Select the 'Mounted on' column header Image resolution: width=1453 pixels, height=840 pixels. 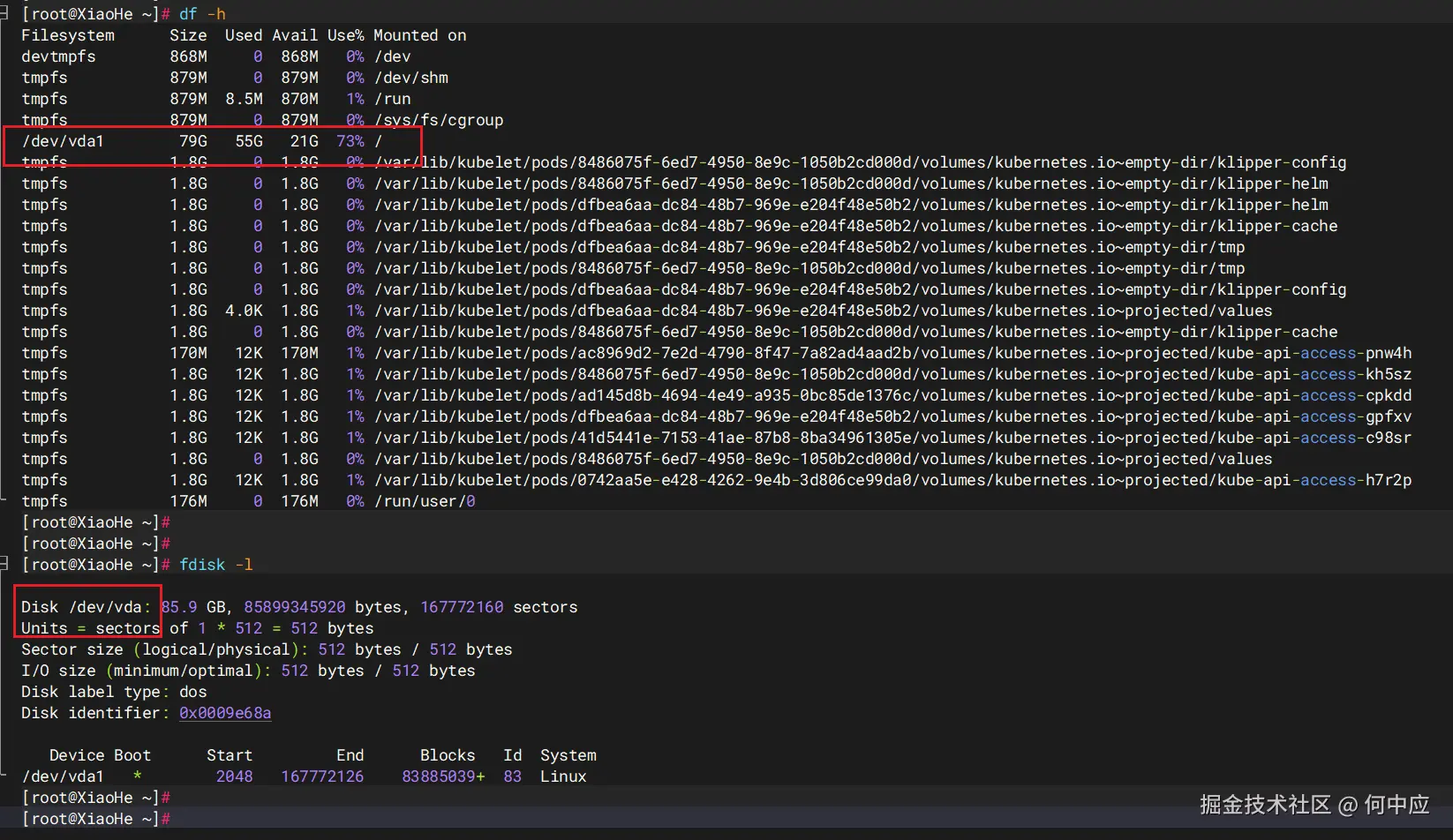point(419,35)
